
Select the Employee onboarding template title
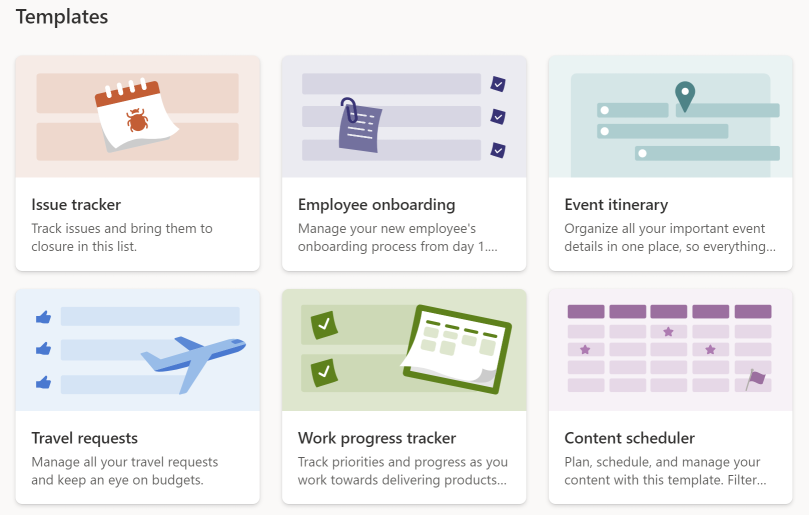376,205
